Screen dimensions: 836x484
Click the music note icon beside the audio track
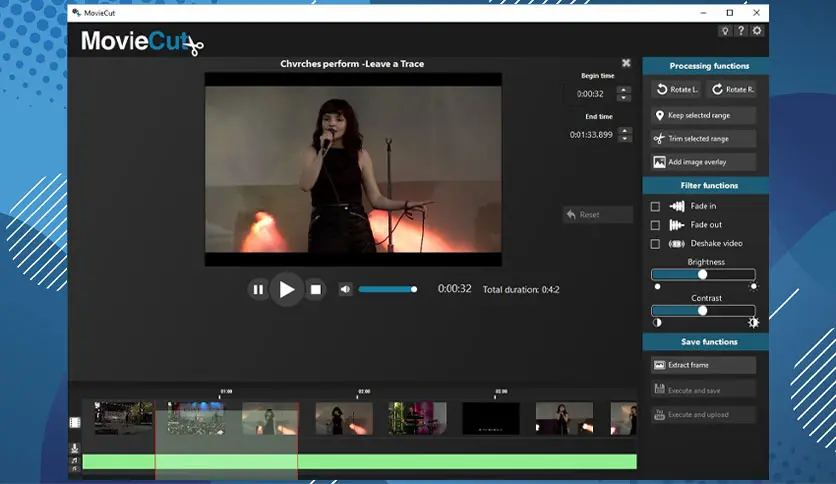[x=75, y=461]
